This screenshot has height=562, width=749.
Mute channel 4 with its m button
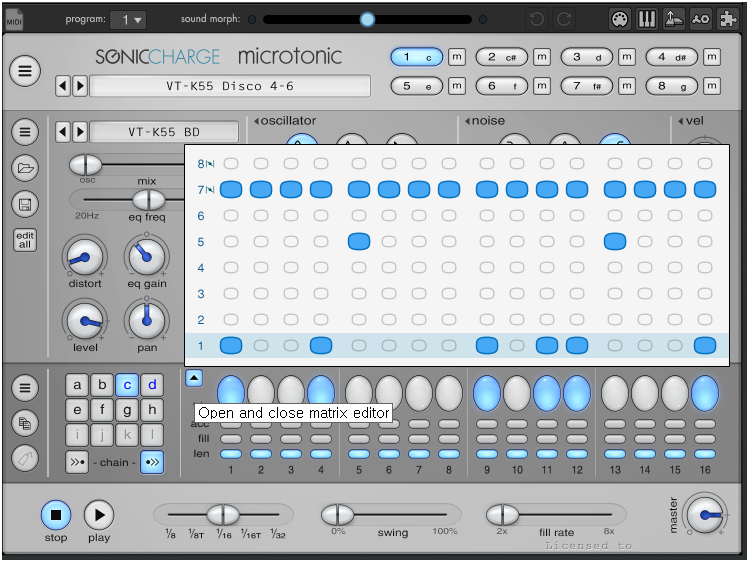click(712, 57)
